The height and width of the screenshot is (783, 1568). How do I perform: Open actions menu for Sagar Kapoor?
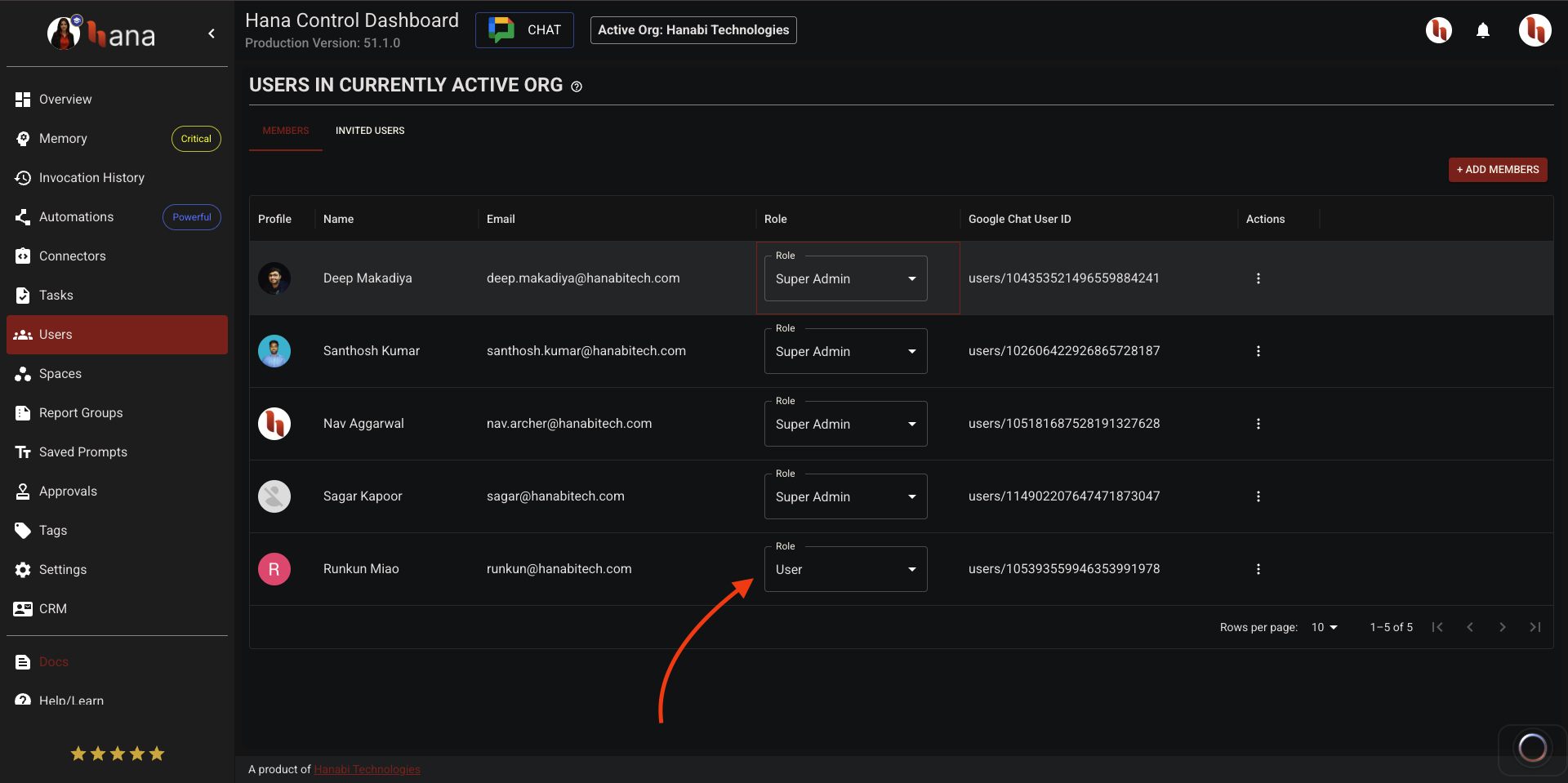pyautogui.click(x=1258, y=496)
